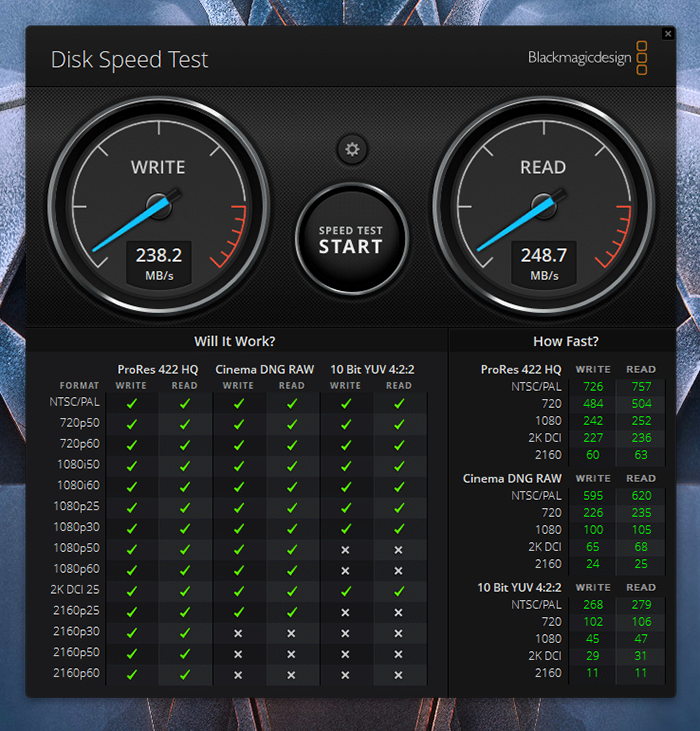The width and height of the screenshot is (700, 731).
Task: Click the Speed Test Start button
Action: pos(351,239)
